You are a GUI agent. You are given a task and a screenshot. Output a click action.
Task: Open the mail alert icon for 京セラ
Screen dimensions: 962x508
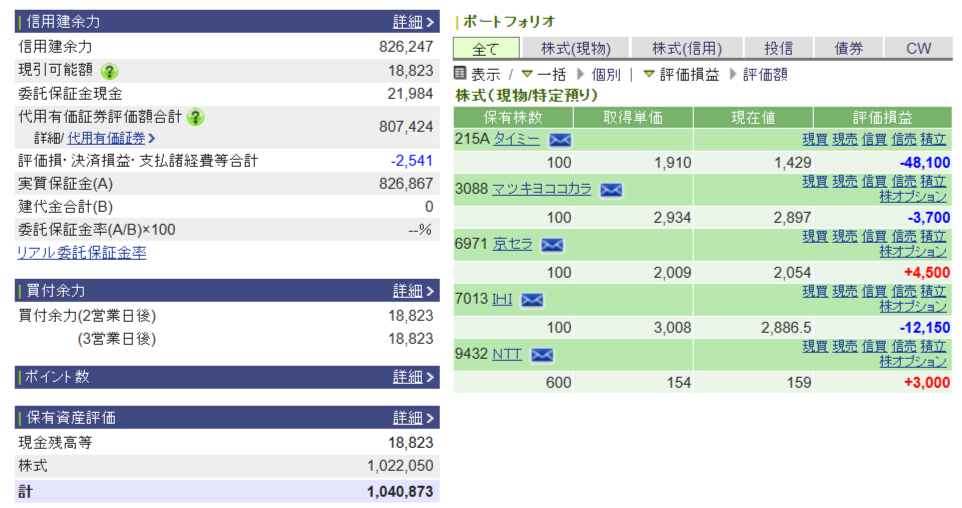pos(552,244)
